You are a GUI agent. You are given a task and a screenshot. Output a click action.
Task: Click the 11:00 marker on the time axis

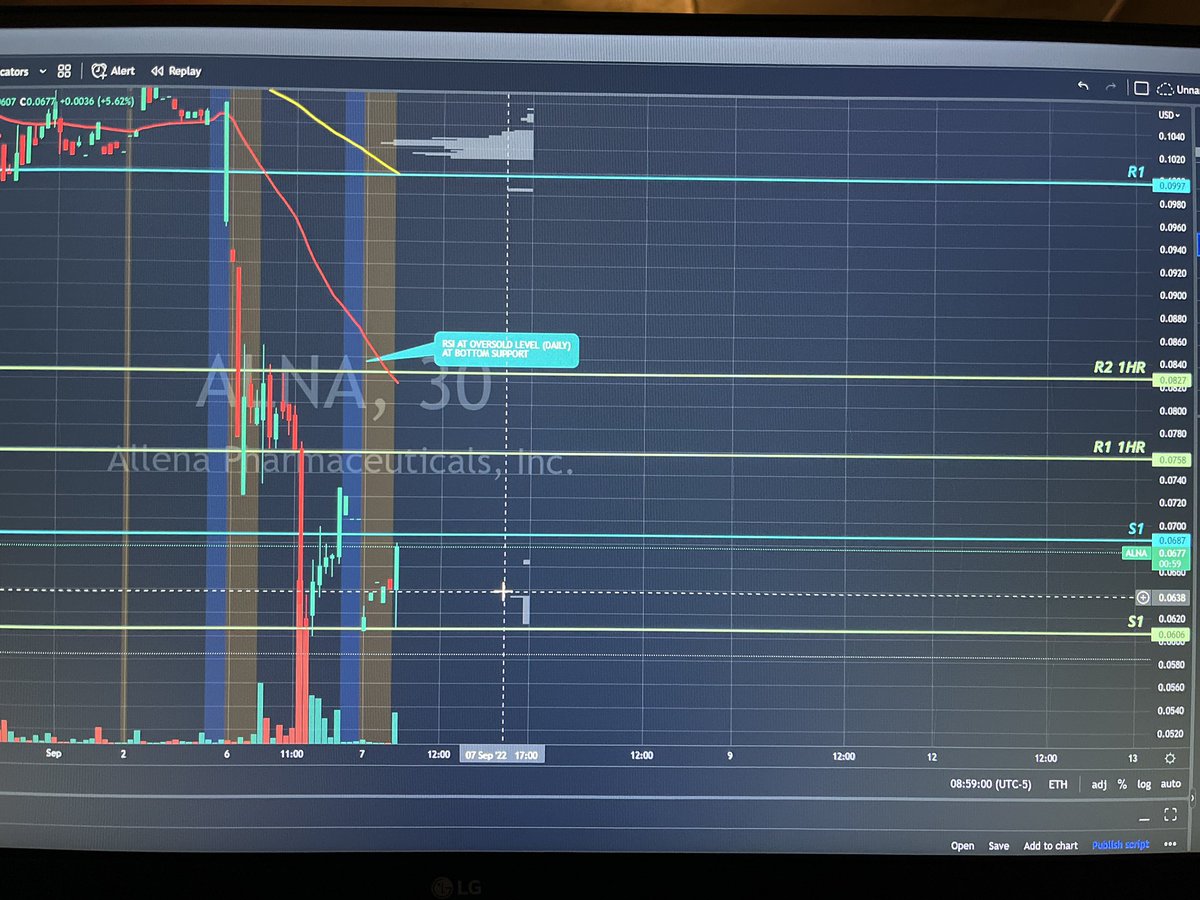(292, 753)
